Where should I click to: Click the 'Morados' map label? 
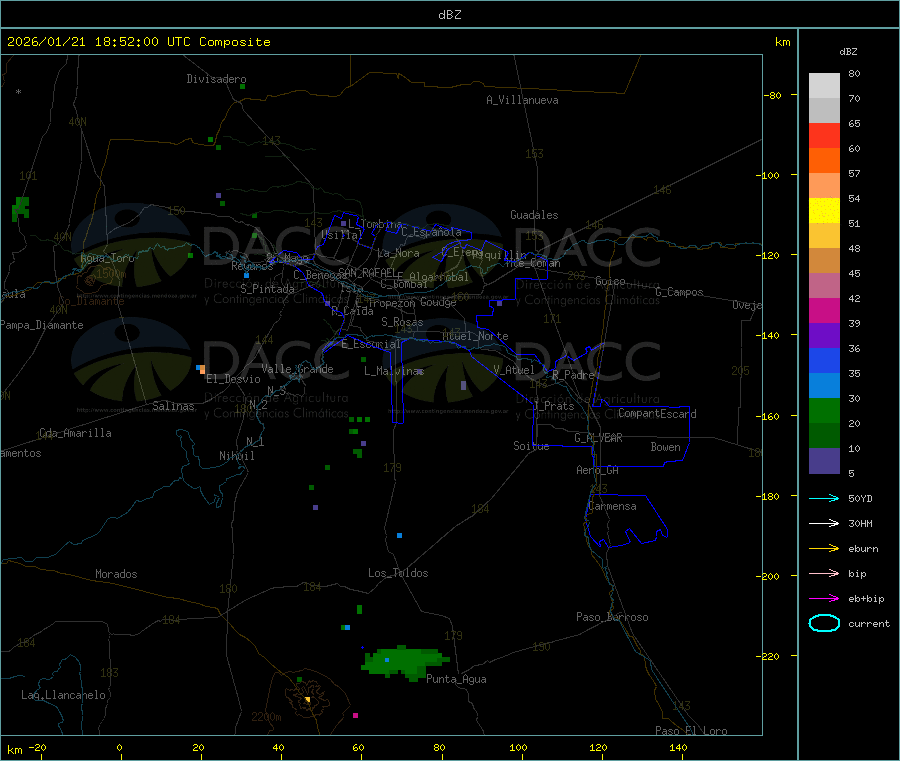point(116,574)
